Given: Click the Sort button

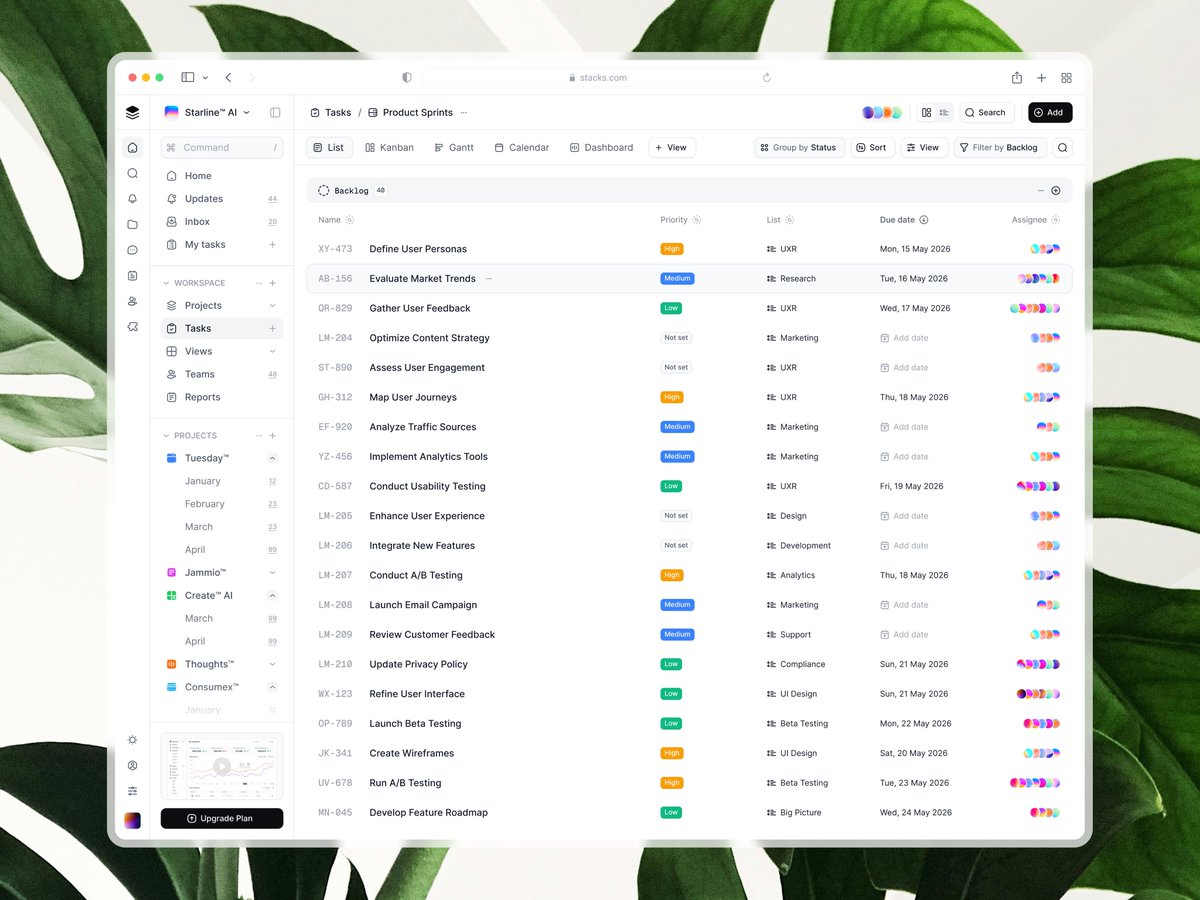Looking at the screenshot, I should [873, 147].
